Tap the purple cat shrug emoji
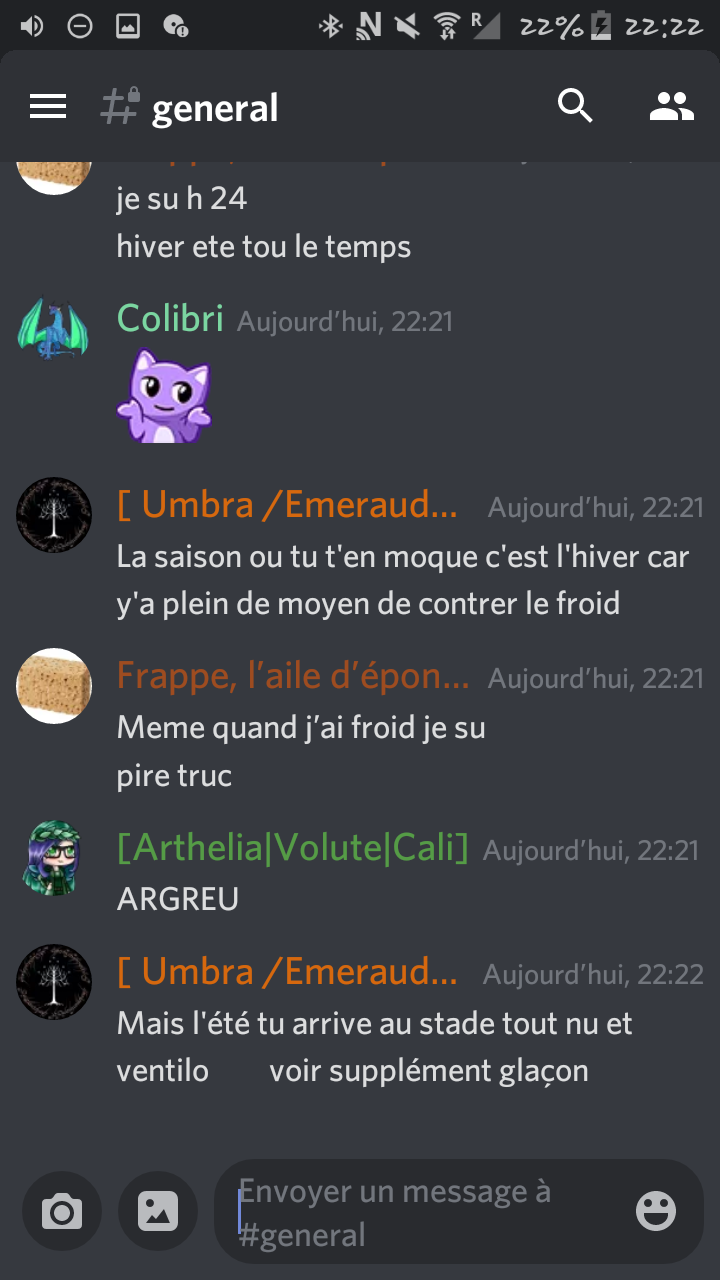720x1280 pixels. (x=164, y=396)
